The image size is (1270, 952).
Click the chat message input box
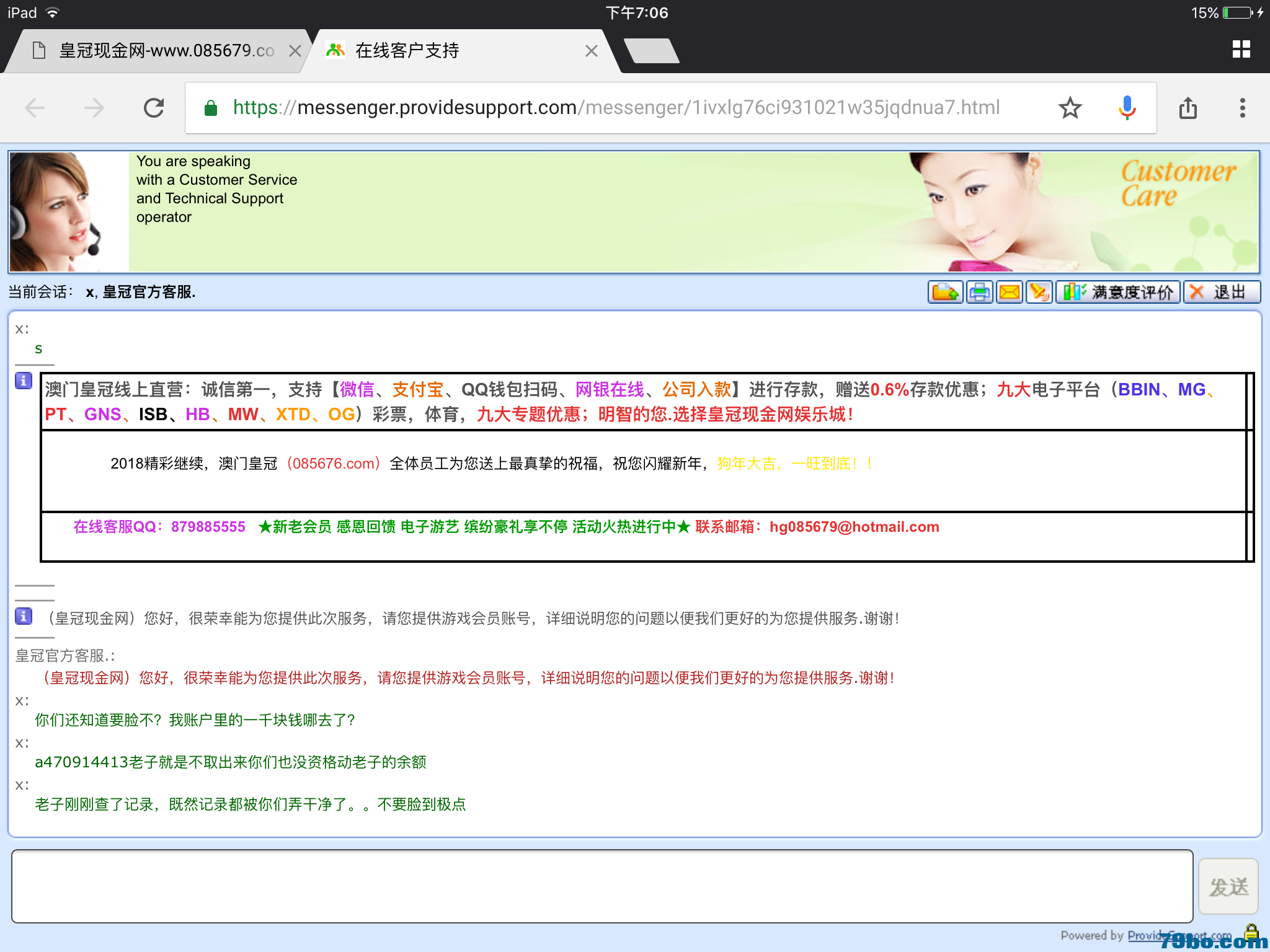point(602,886)
